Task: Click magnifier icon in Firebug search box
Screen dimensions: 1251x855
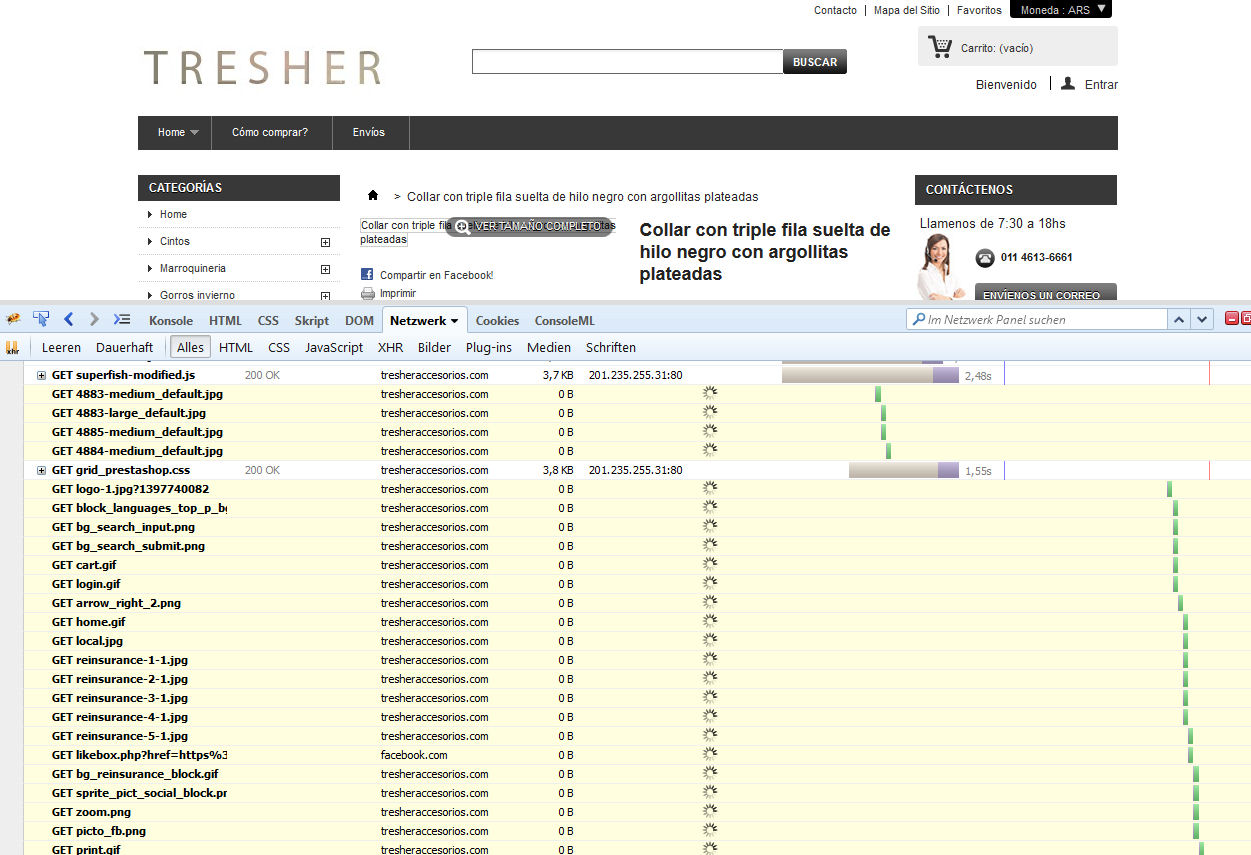Action: click(918, 320)
